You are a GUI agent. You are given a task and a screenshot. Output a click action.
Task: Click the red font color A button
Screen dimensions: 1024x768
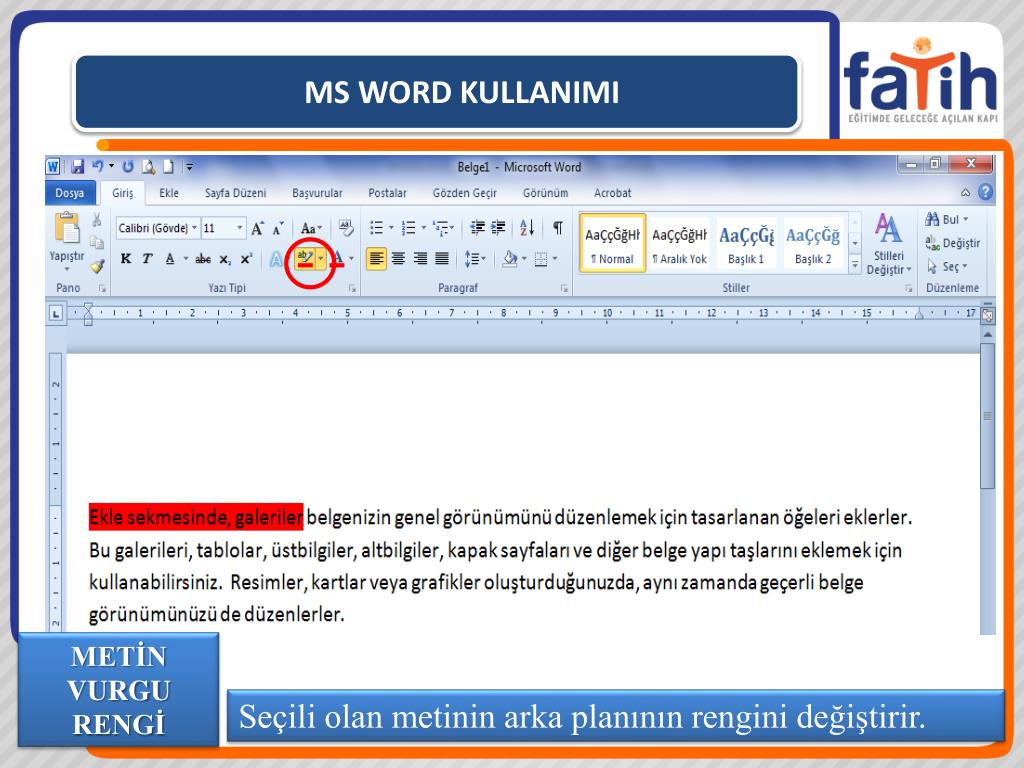tap(338, 259)
